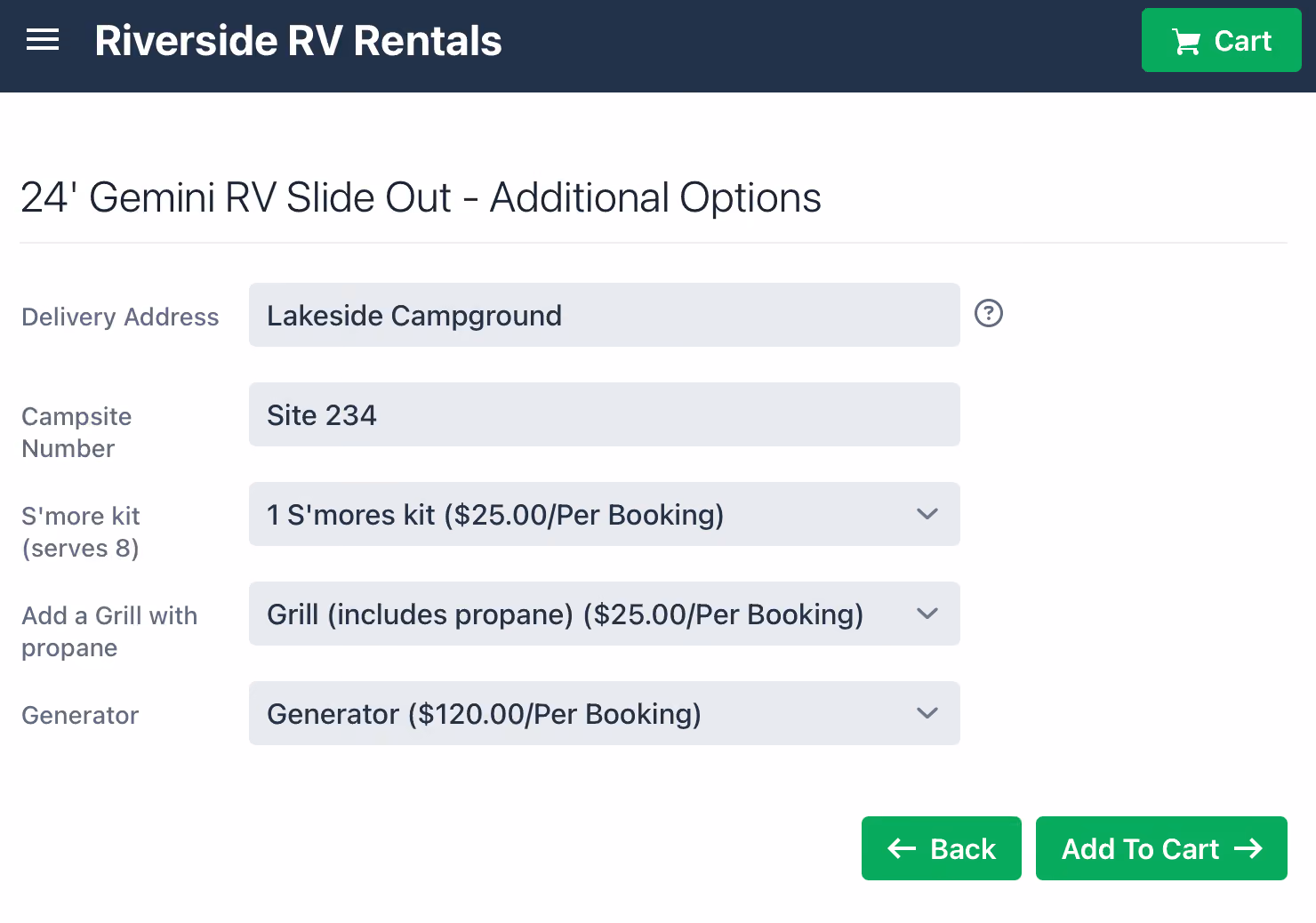Screen dimensions: 1316x923
Task: Go Back to the previous step
Action: [x=942, y=848]
